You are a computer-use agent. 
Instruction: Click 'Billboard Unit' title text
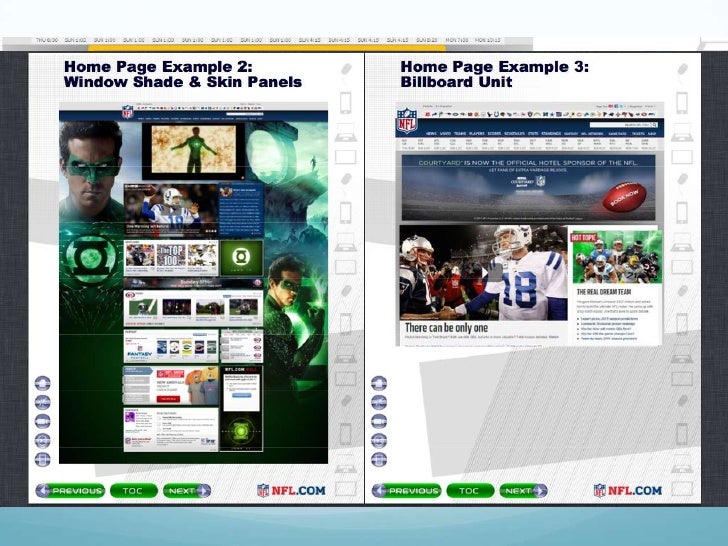tap(456, 82)
